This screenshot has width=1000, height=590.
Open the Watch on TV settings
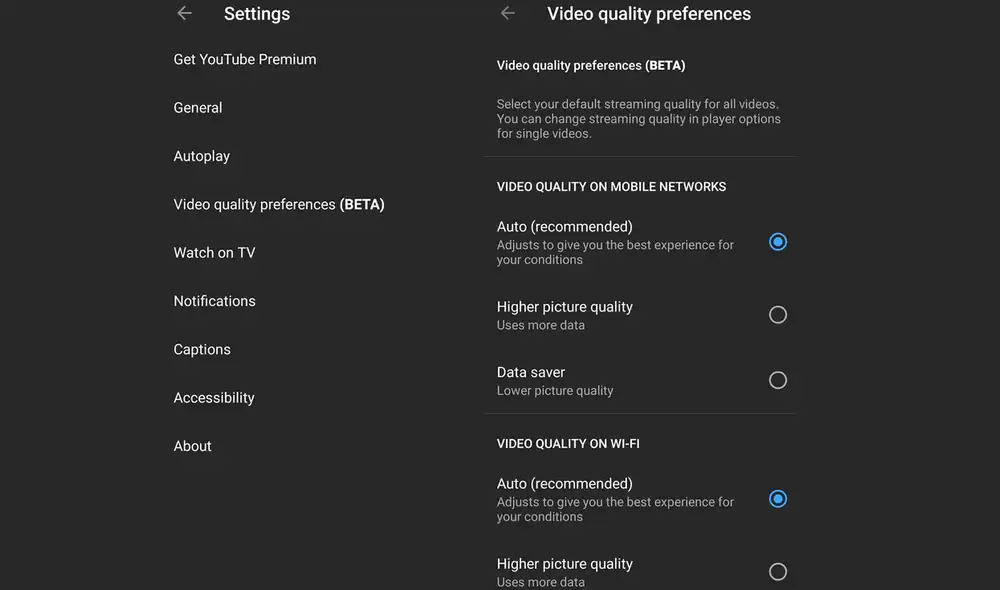(x=214, y=252)
